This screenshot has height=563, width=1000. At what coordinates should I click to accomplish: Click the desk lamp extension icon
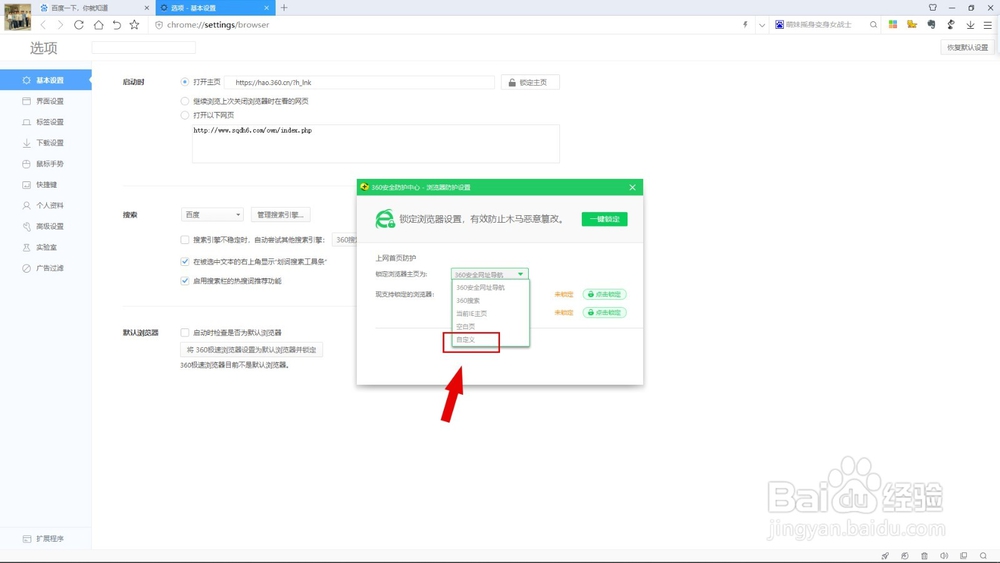[x=950, y=24]
